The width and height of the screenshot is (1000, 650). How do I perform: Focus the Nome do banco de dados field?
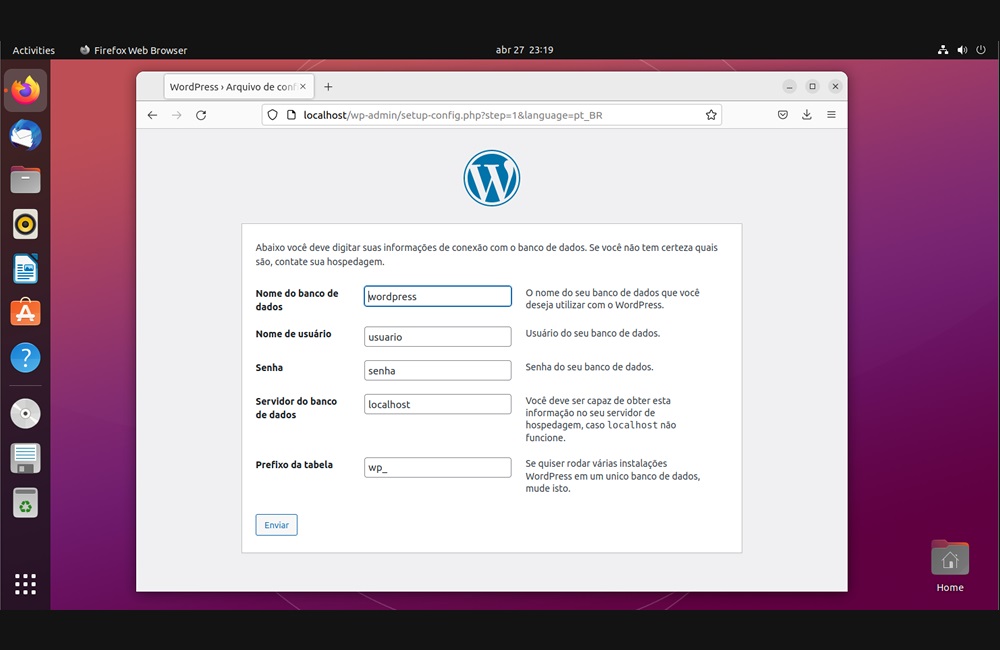tap(438, 296)
